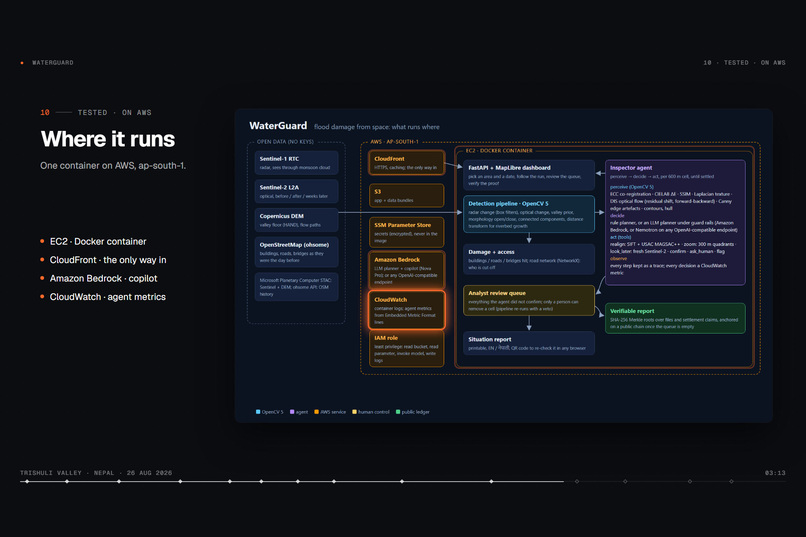Click the 'CloudFront · the only way in' bullet
The width and height of the screenshot is (806, 537).
[108, 260]
